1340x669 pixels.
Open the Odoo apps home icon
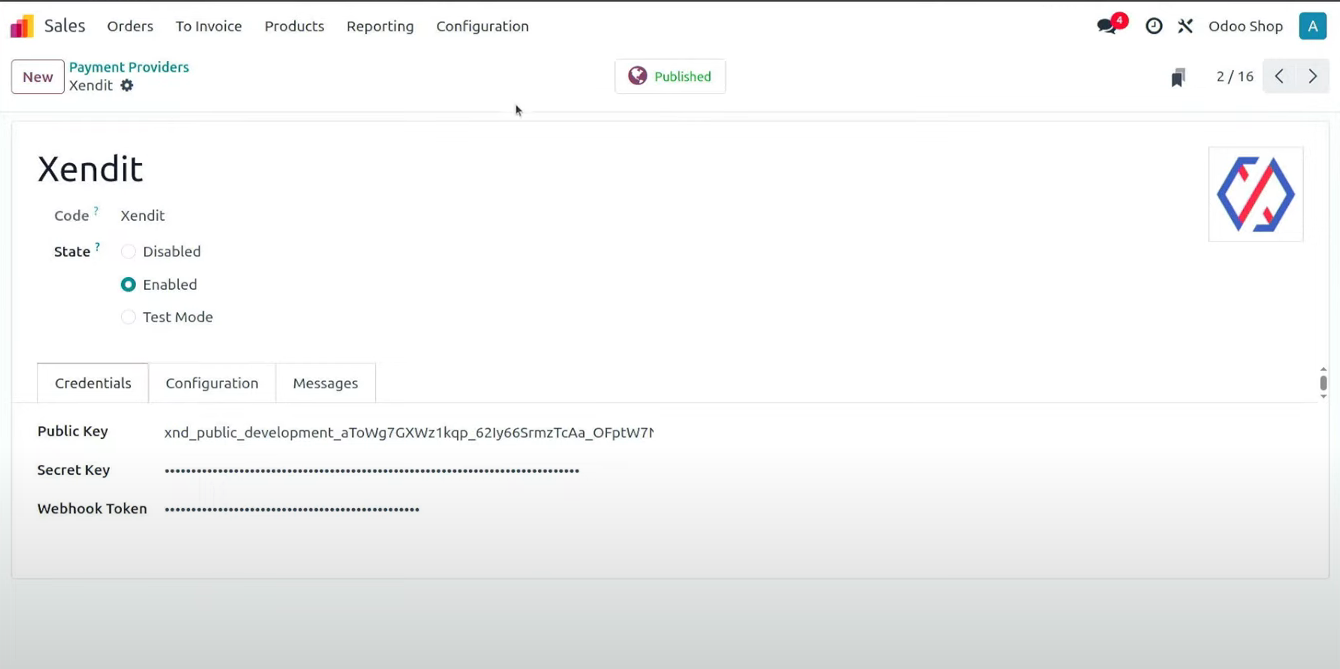coord(22,26)
